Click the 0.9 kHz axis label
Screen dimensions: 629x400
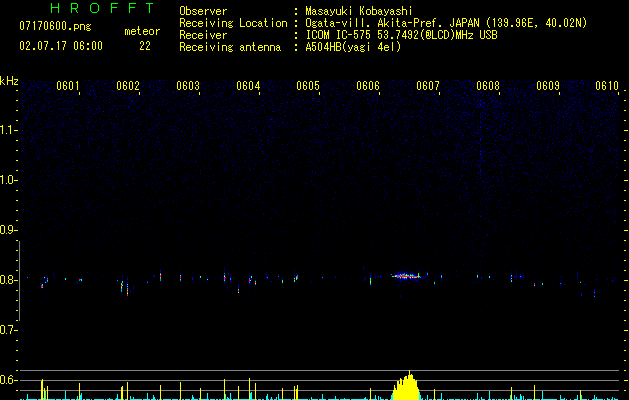9,230
